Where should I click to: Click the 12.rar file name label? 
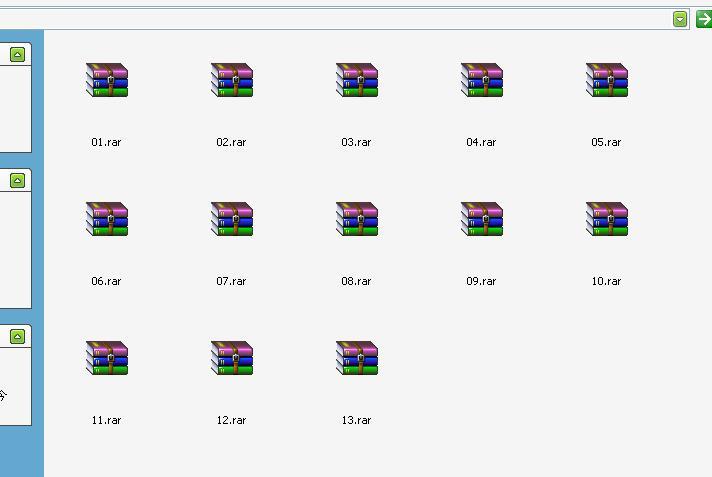pyautogui.click(x=231, y=420)
